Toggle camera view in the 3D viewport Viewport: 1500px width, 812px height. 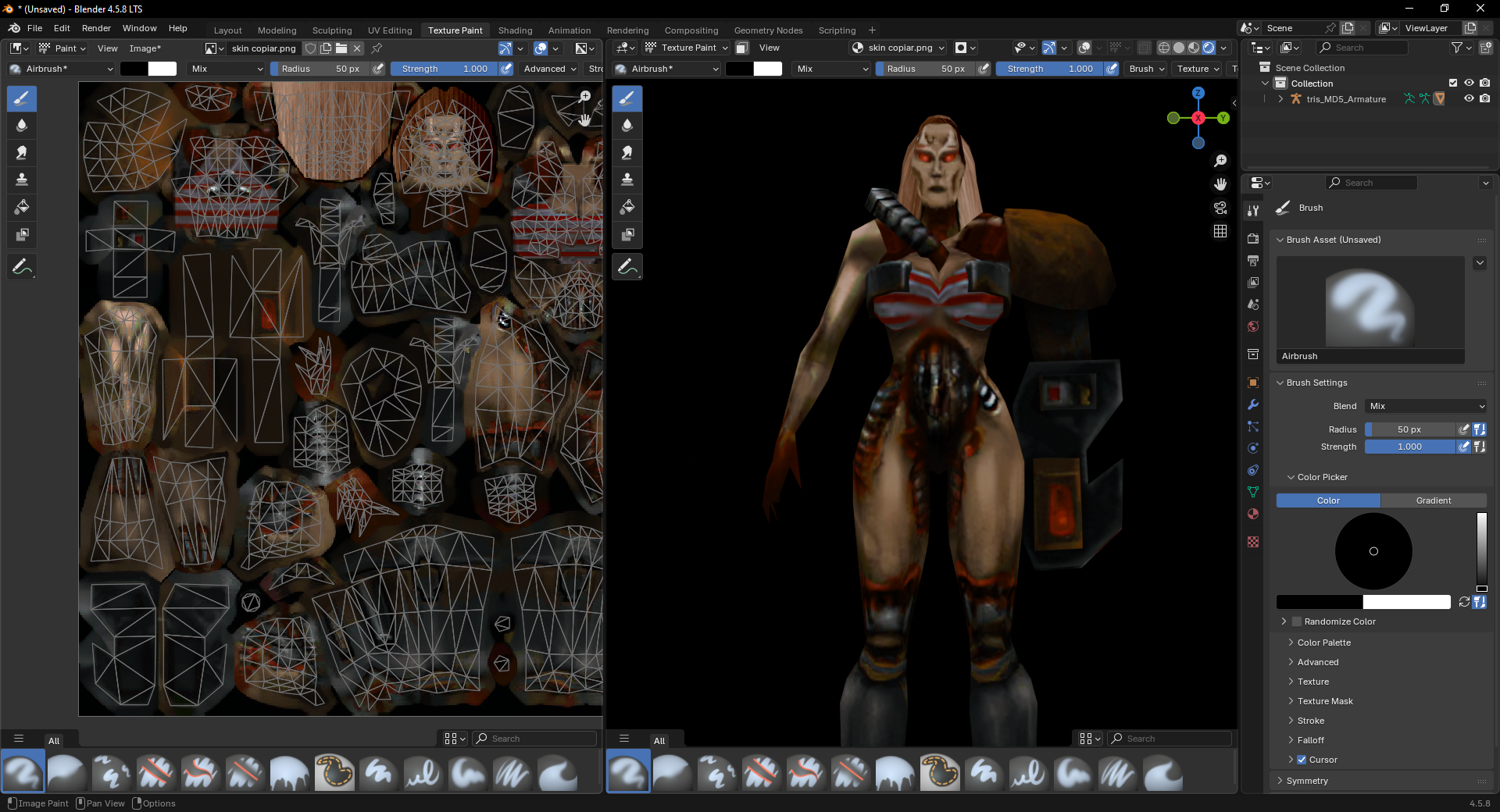(x=1220, y=208)
